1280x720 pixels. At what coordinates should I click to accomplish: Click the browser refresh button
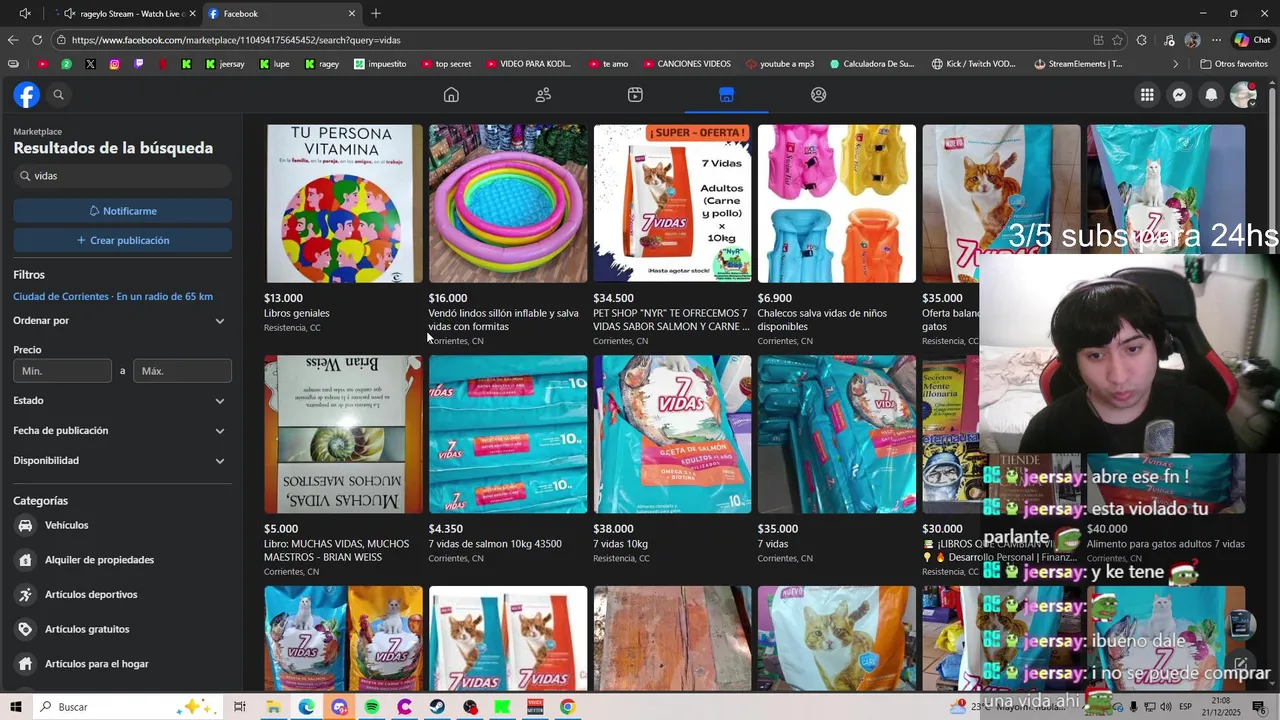click(x=37, y=40)
